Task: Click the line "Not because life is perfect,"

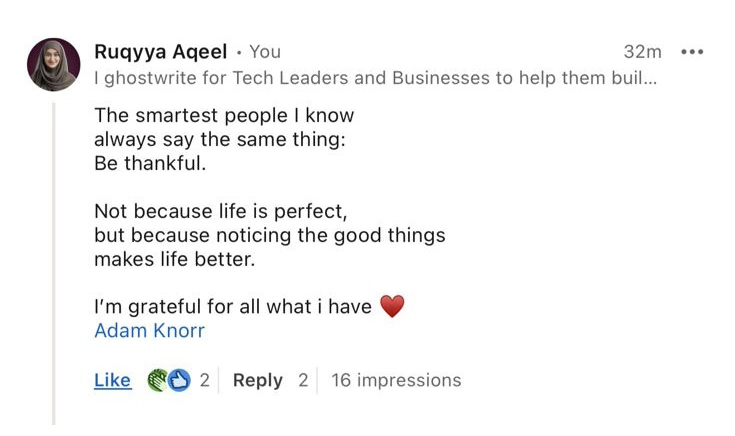Action: 220,212
